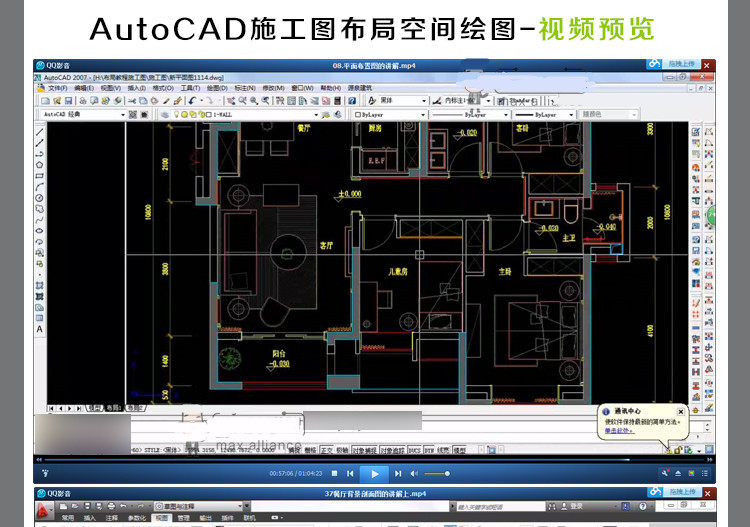This screenshot has height=527, width=750.
Task: Toggle DYN dynamic input button
Action: (430, 450)
